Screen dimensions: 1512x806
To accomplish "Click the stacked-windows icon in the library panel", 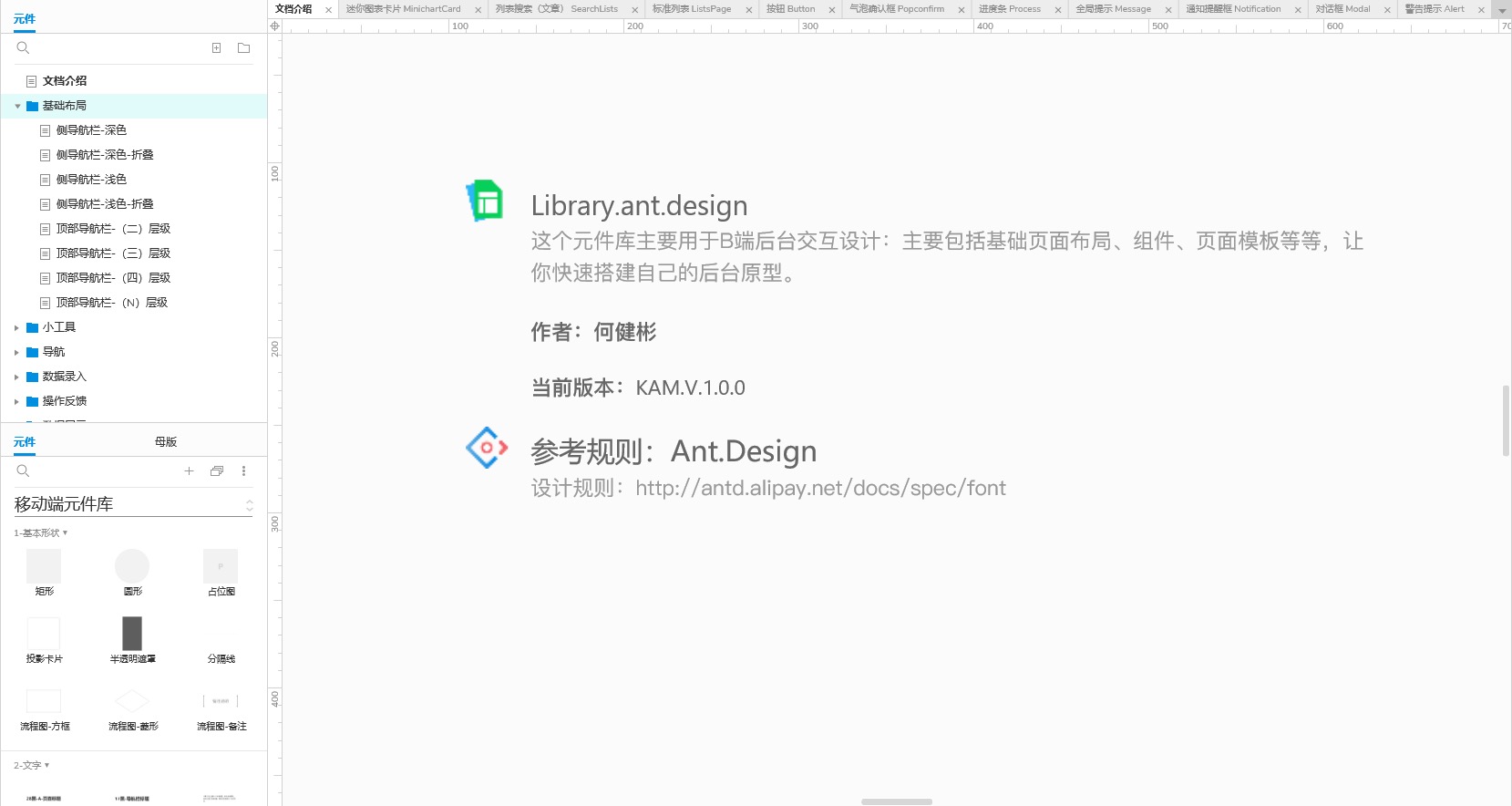I will [x=216, y=470].
